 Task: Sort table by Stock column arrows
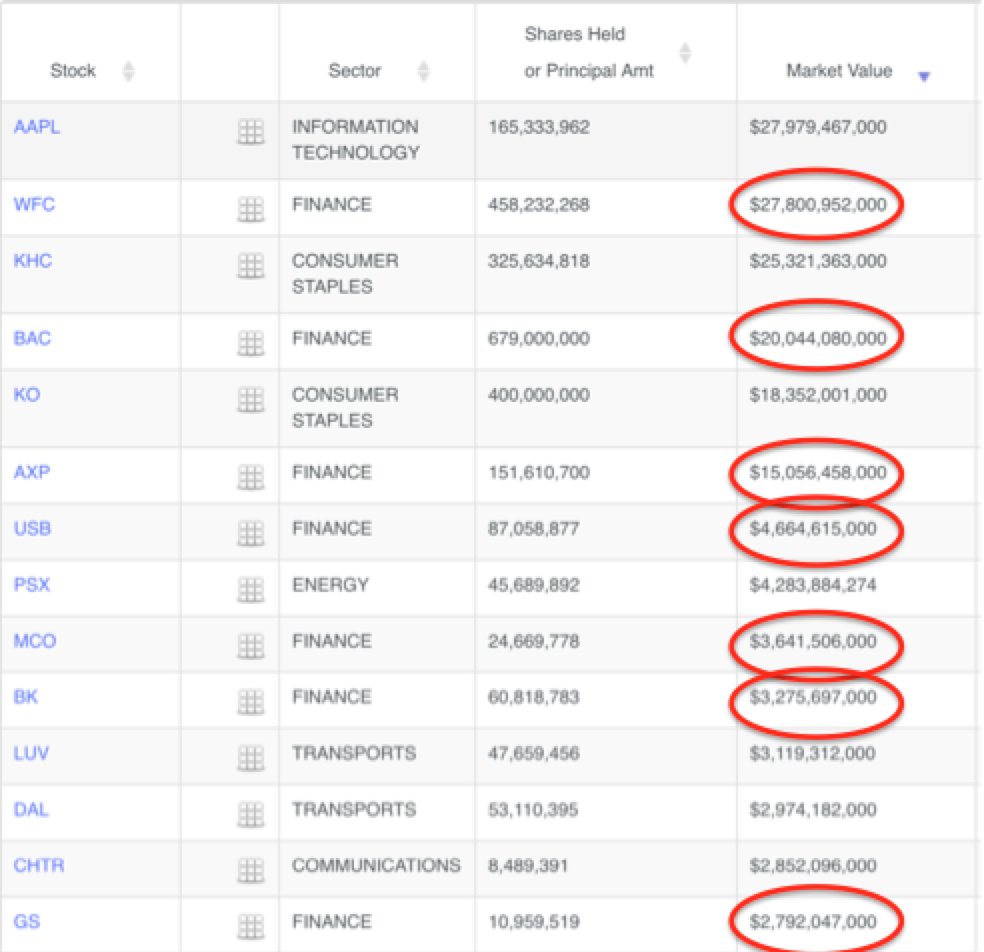coord(129,71)
